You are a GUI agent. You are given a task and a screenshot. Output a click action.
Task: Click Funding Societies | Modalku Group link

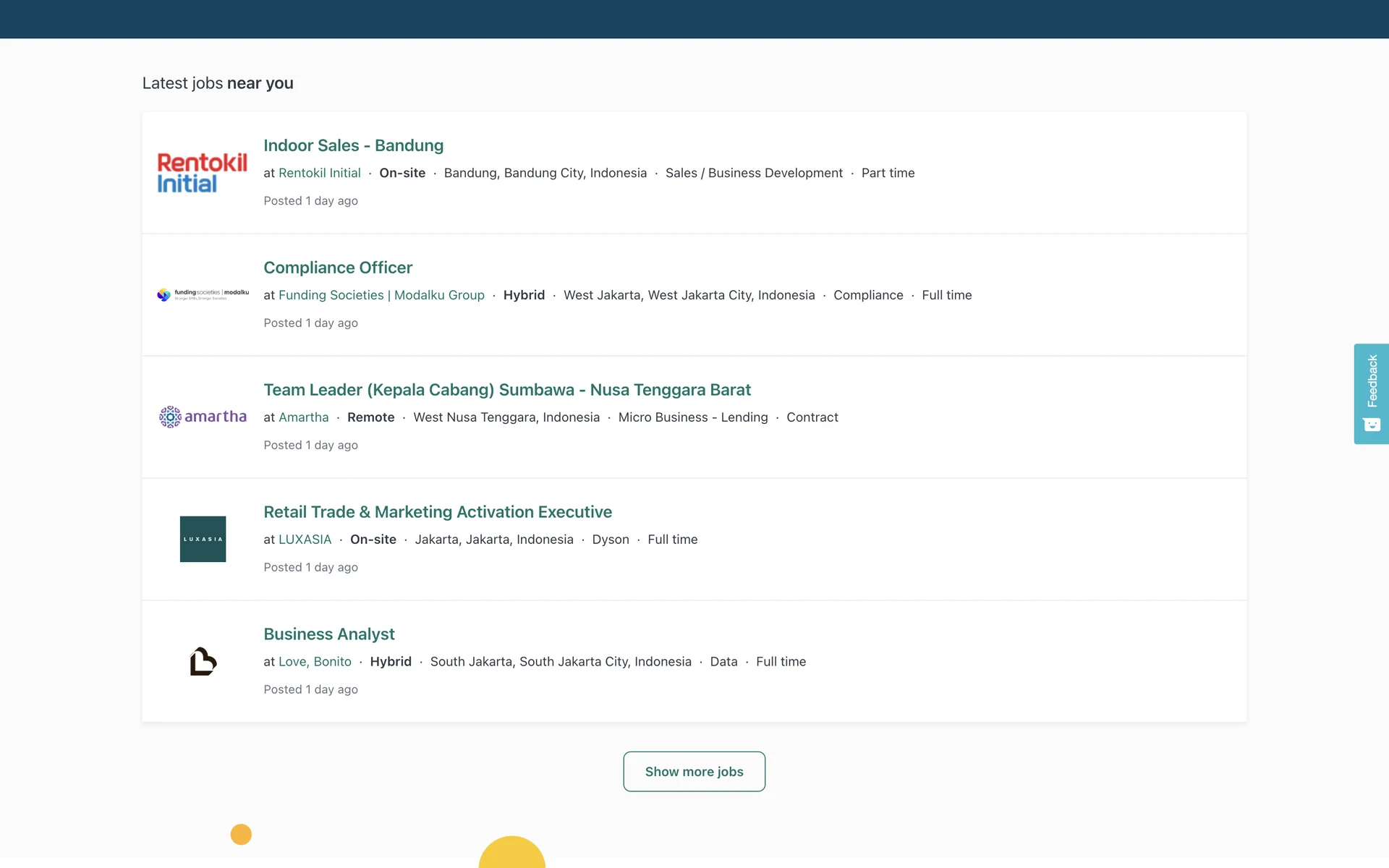381,295
